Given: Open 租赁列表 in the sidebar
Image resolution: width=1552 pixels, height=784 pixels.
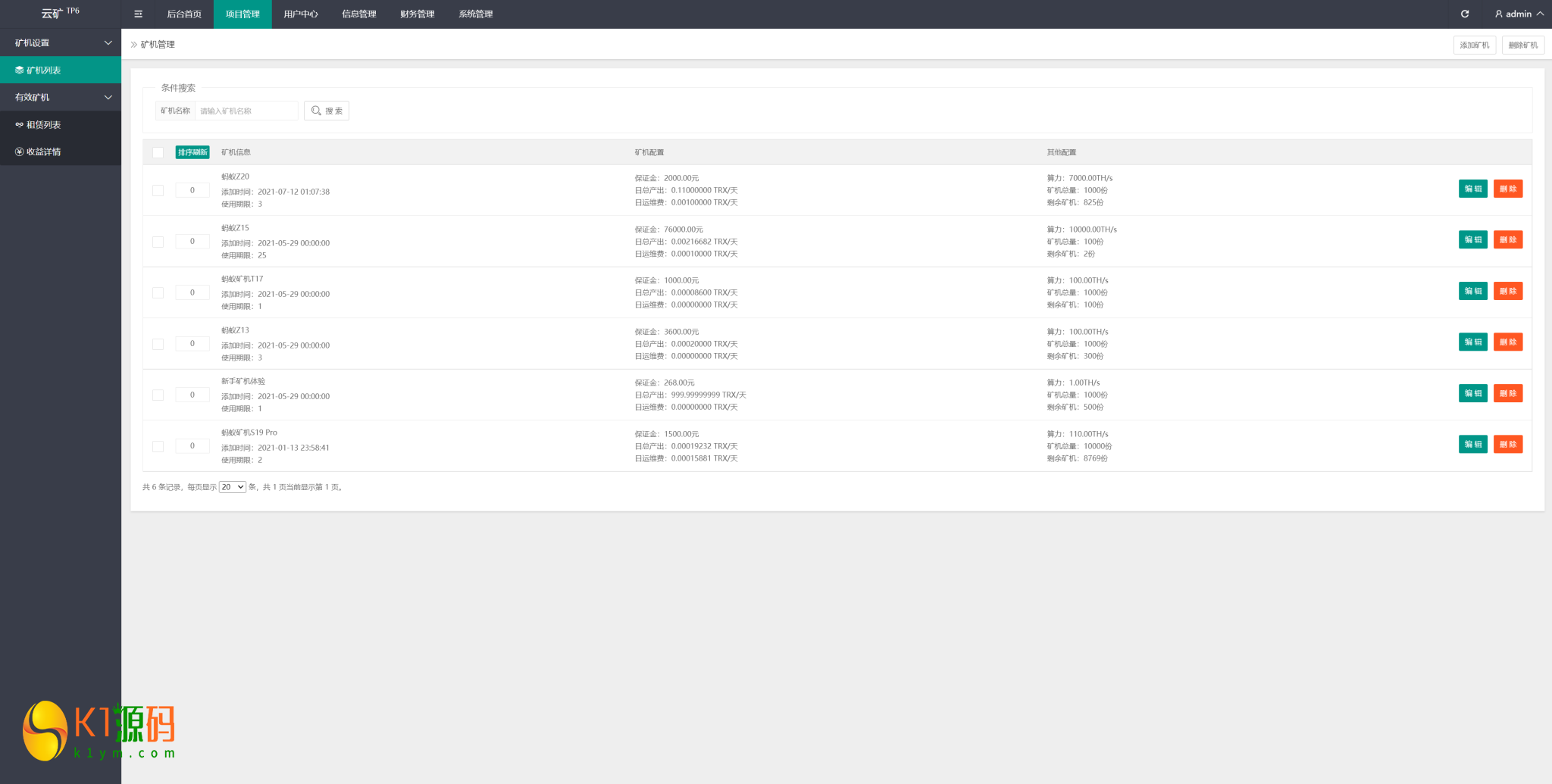Looking at the screenshot, I should [x=61, y=124].
